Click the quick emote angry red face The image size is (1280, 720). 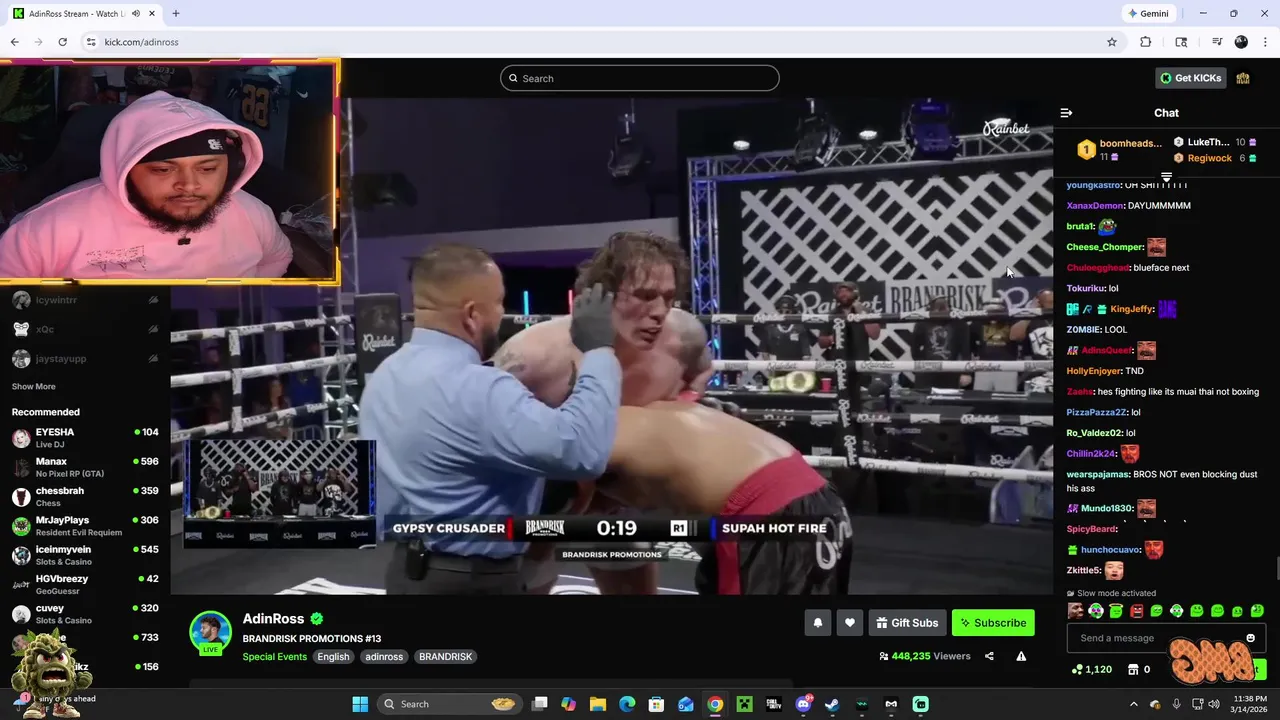pyautogui.click(x=1136, y=611)
